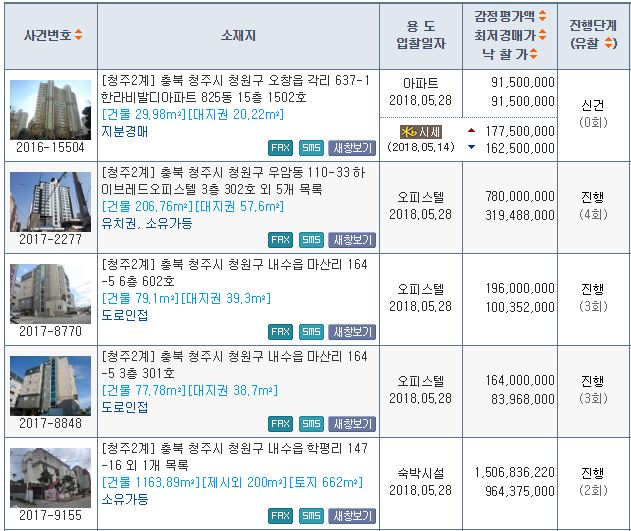
Task: Sort by 낙찰가 using the arrow icon
Action: coord(534,54)
